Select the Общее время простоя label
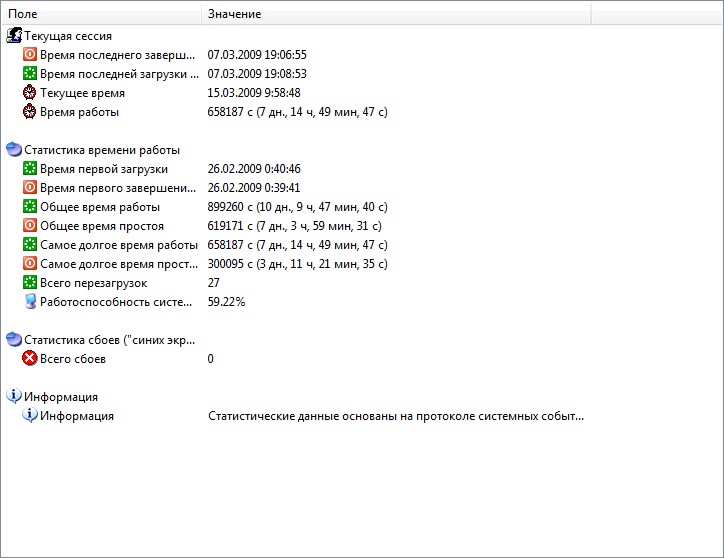724x558 pixels. (102, 226)
